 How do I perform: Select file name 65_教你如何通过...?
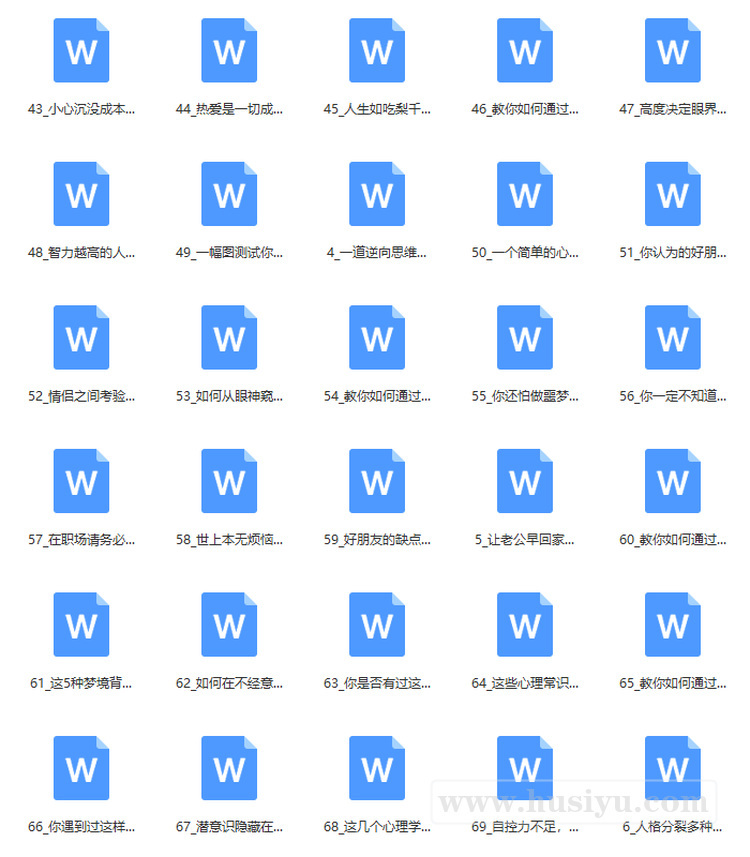pos(673,683)
